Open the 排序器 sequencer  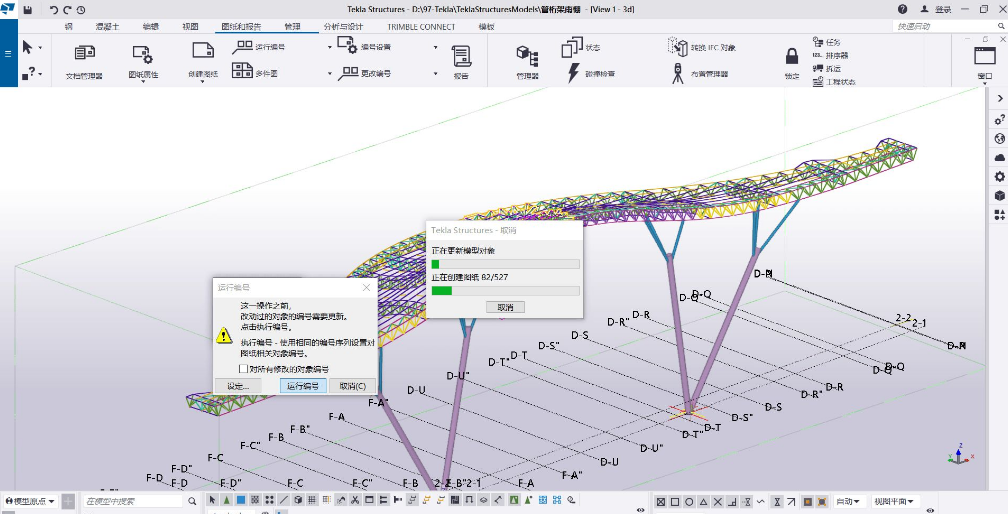(x=831, y=55)
